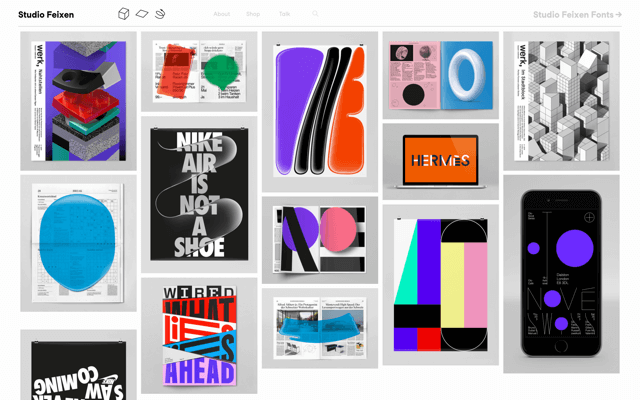Open the newspaper spread with blue brushstroke
This screenshot has width=640, height=400.
pos(320,328)
